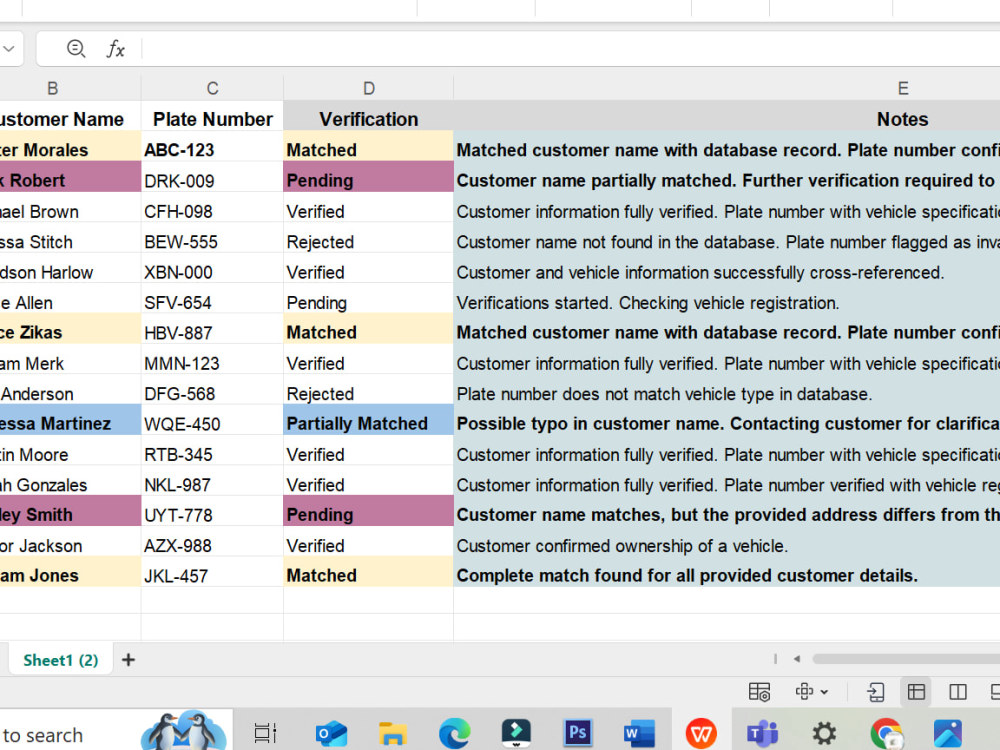Add a new sheet with plus button
The image size is (1000, 750).
128,660
